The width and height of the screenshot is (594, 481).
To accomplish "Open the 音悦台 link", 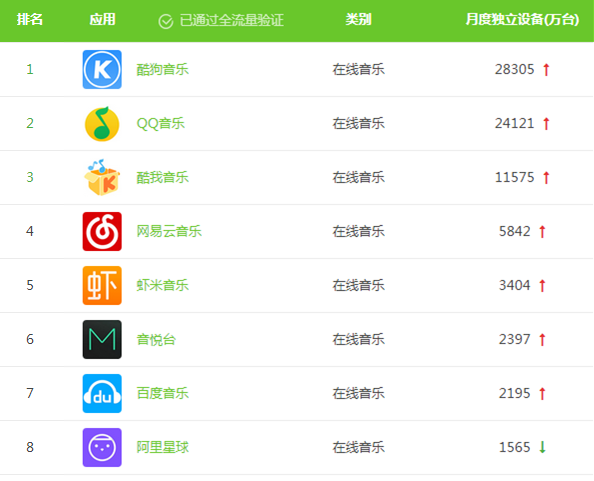I will [x=156, y=339].
